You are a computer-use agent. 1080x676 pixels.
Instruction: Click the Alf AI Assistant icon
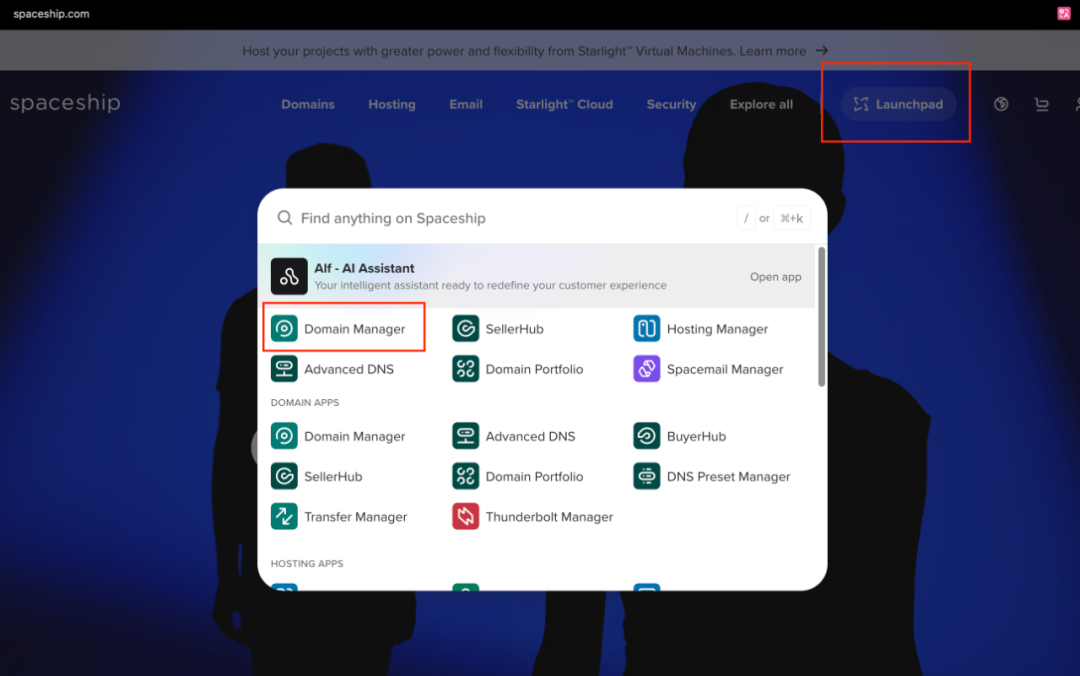pyautogui.click(x=289, y=276)
